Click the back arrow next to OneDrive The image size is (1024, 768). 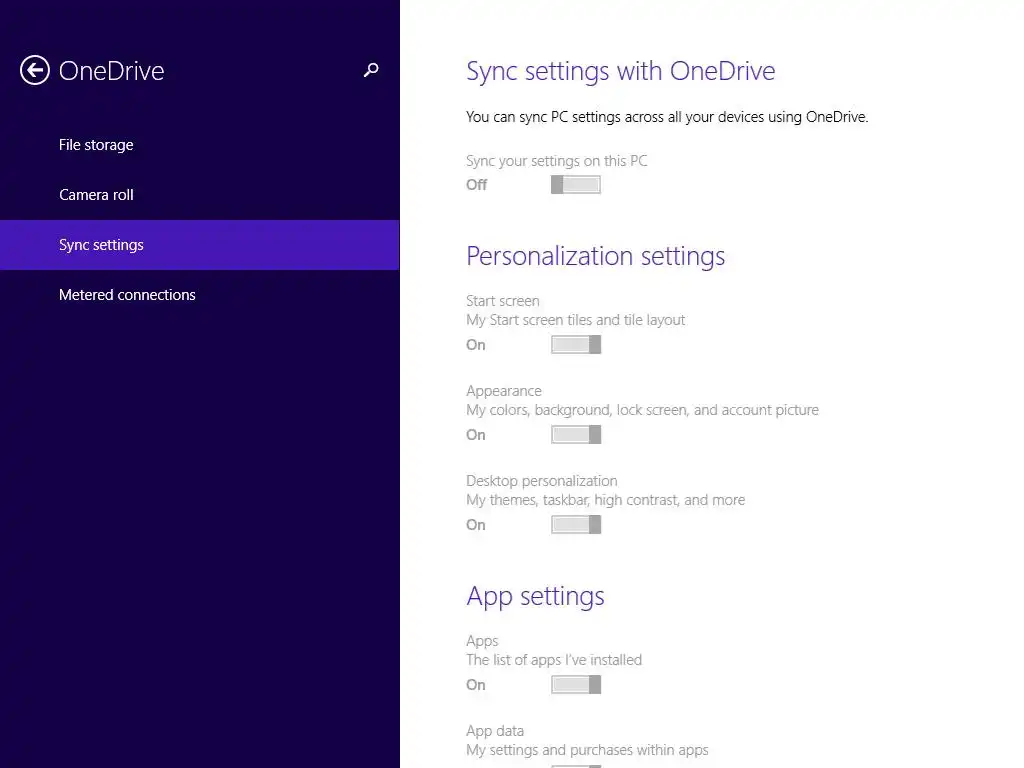[x=35, y=70]
